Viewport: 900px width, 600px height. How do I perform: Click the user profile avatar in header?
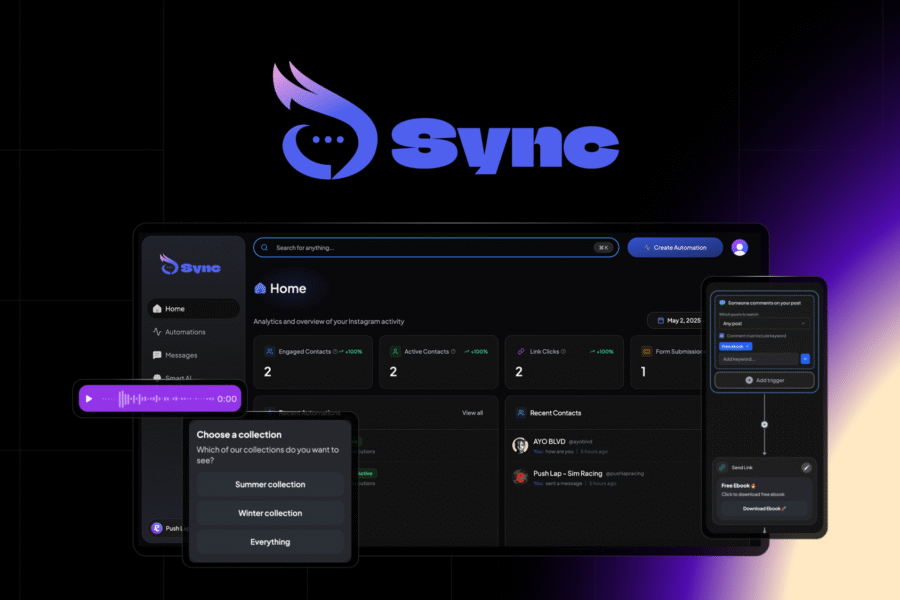739,247
